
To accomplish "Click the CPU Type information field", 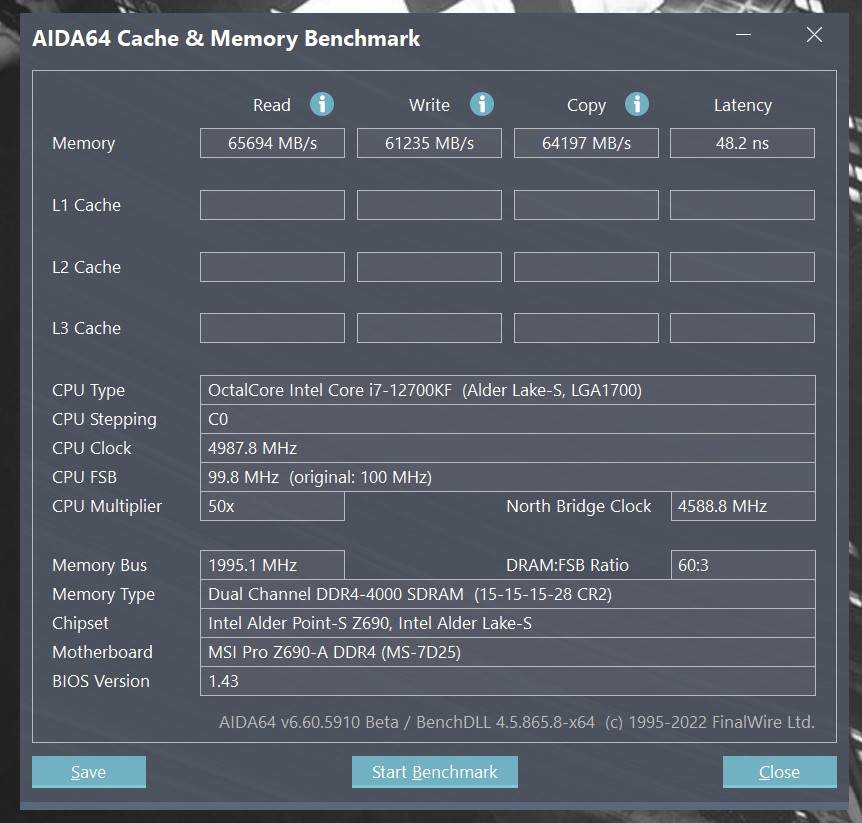I will [x=507, y=390].
